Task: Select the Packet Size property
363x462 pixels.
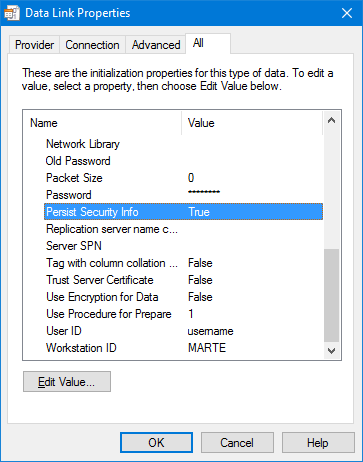Action: click(x=183, y=178)
